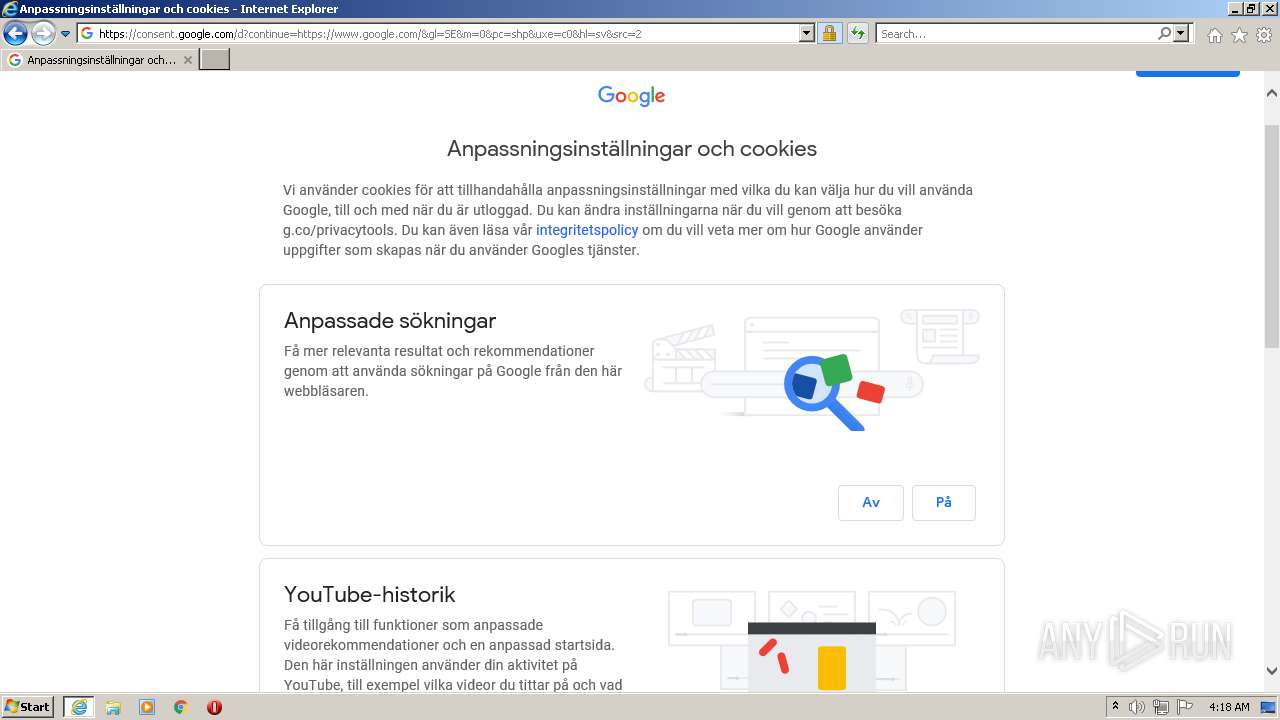
Task: Go back with the browser Back arrow
Action: click(x=15, y=34)
